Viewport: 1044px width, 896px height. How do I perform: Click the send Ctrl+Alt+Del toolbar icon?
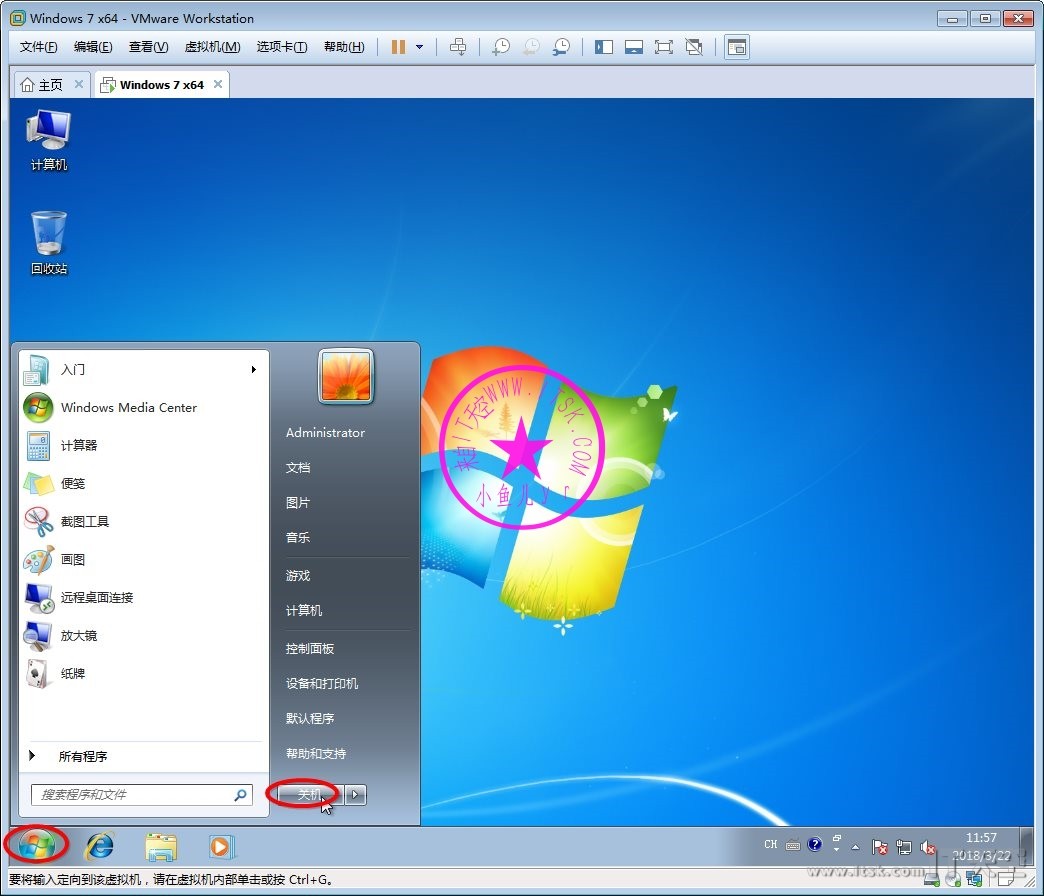pos(458,47)
